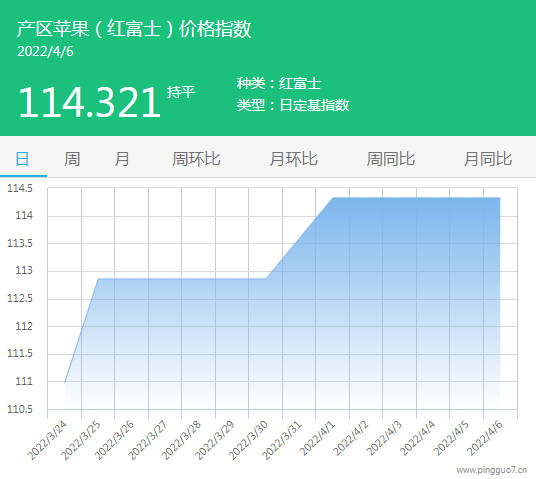Image resolution: width=536 pixels, height=479 pixels.
Task: Open the 周同比 tab
Action: 391,159
